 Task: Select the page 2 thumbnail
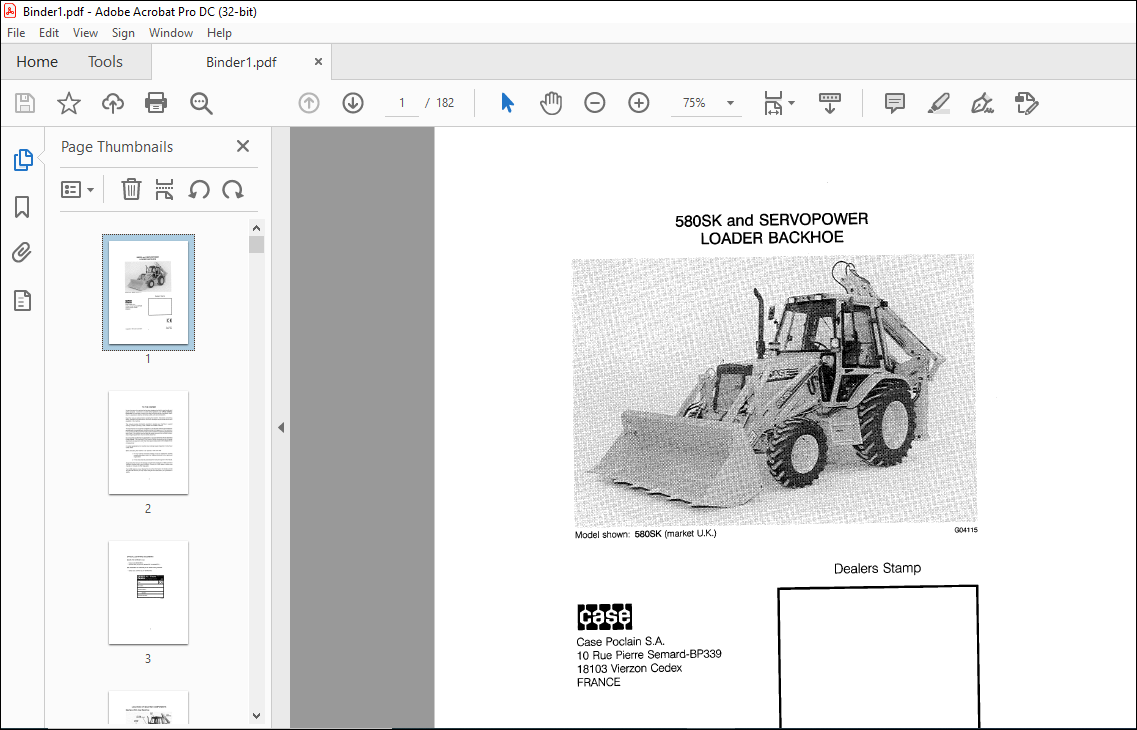[x=149, y=443]
